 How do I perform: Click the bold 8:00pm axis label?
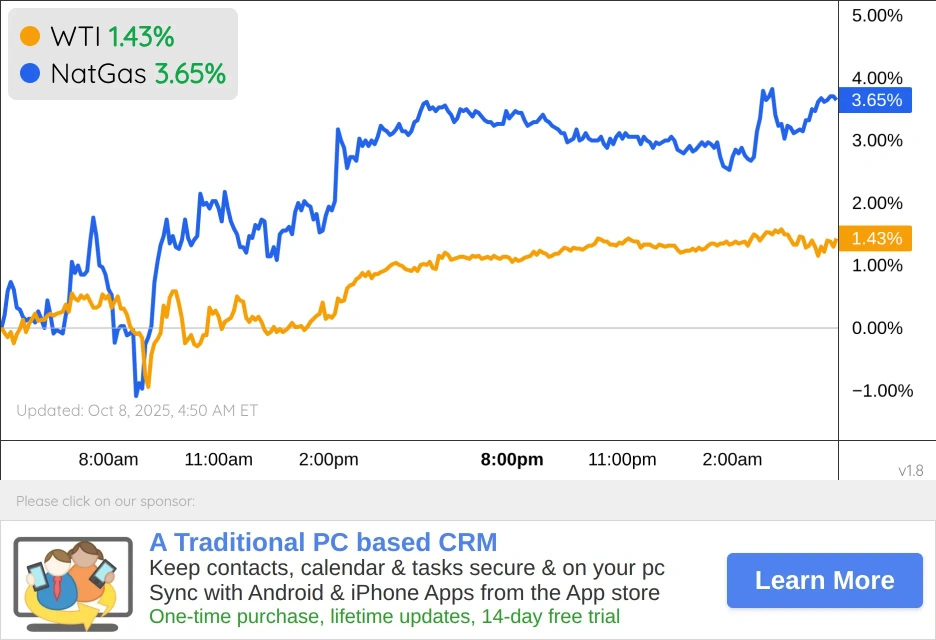click(512, 460)
